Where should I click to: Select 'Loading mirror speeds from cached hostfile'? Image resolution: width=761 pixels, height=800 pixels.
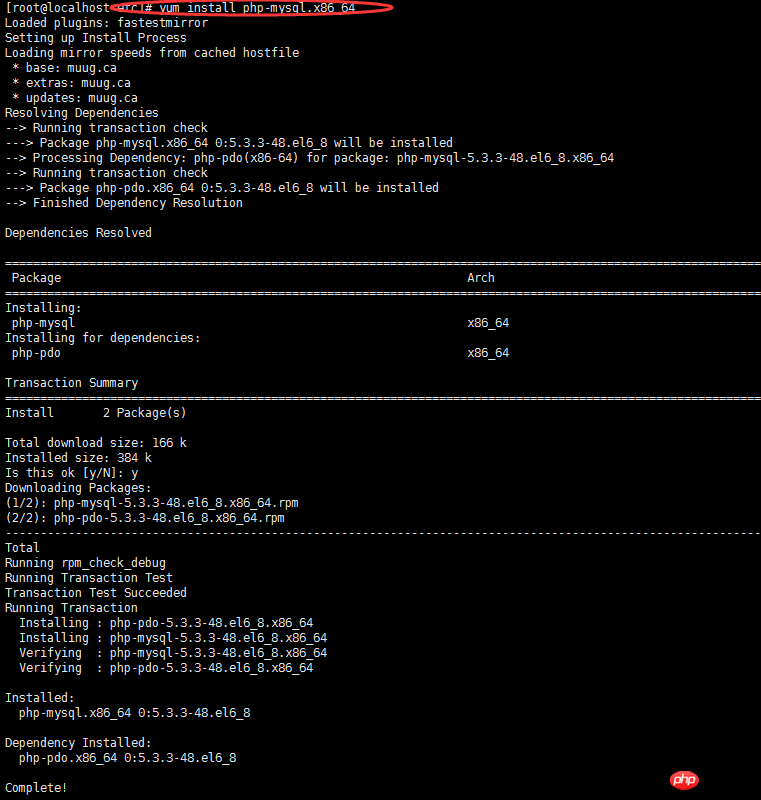[152, 53]
